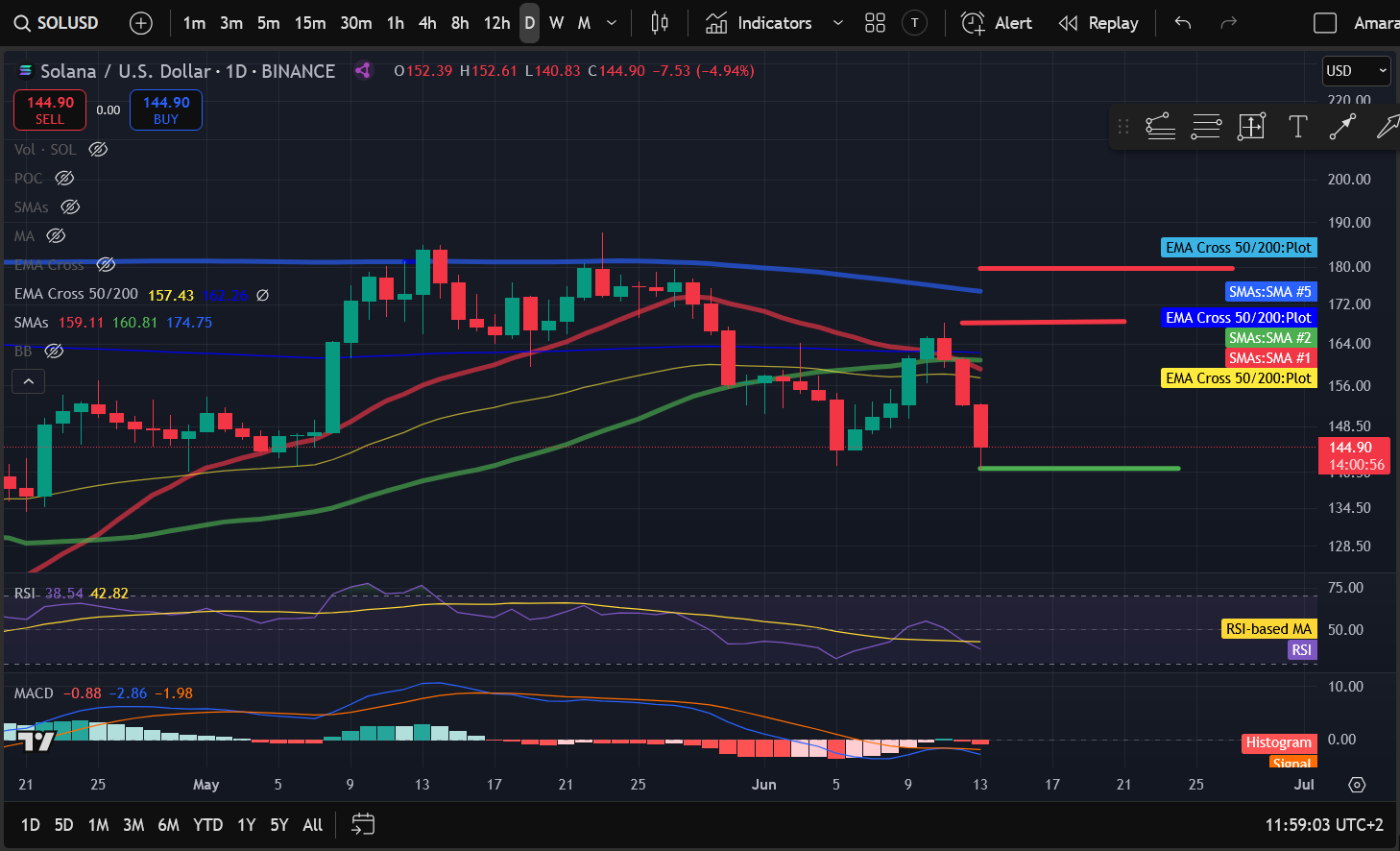This screenshot has height=851, width=1400.
Task: Toggle visibility of MA indicator
Action: [x=56, y=236]
